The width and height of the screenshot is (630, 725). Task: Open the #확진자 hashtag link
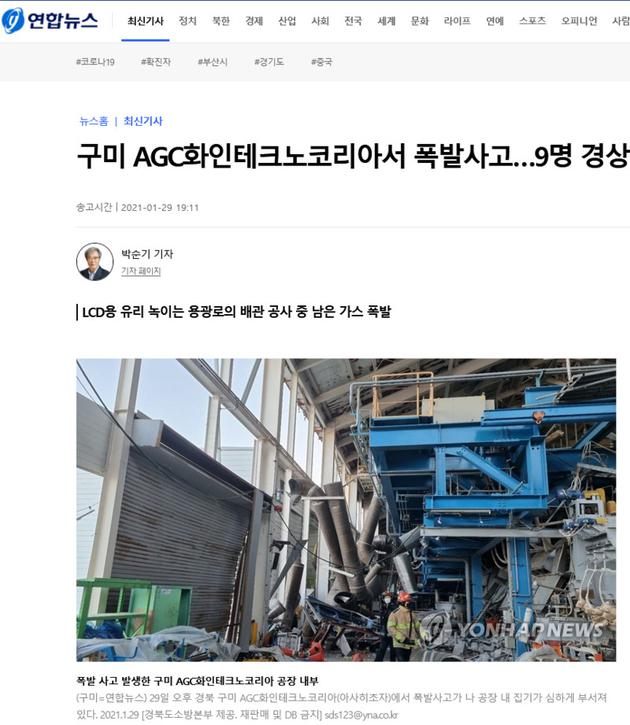[156, 62]
